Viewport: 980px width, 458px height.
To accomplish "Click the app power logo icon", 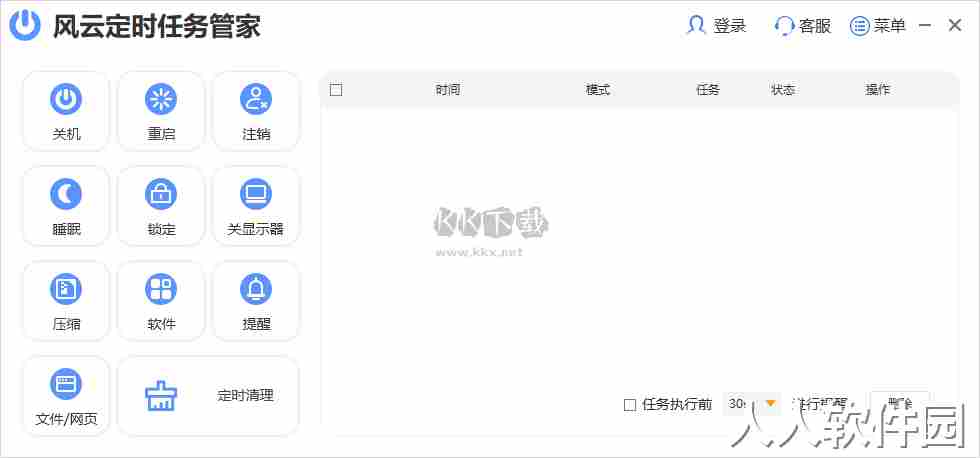I will [25, 26].
